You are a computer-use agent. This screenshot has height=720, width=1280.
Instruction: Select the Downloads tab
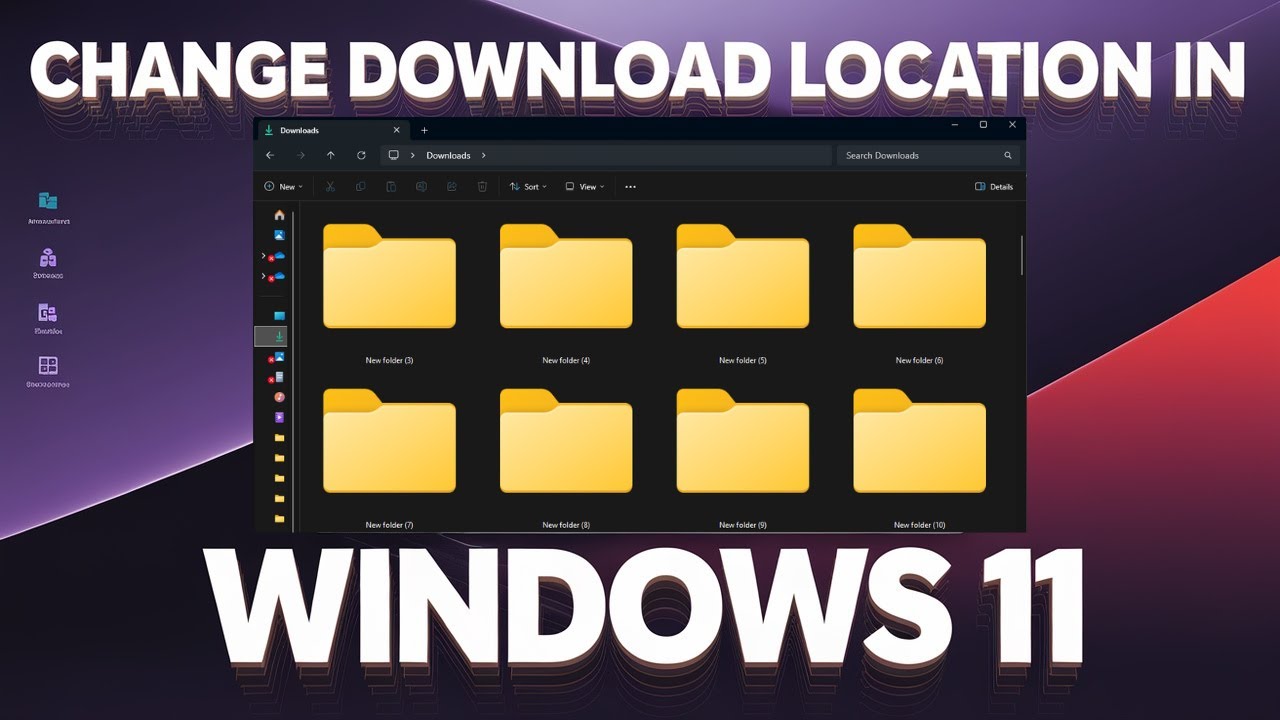click(332, 130)
